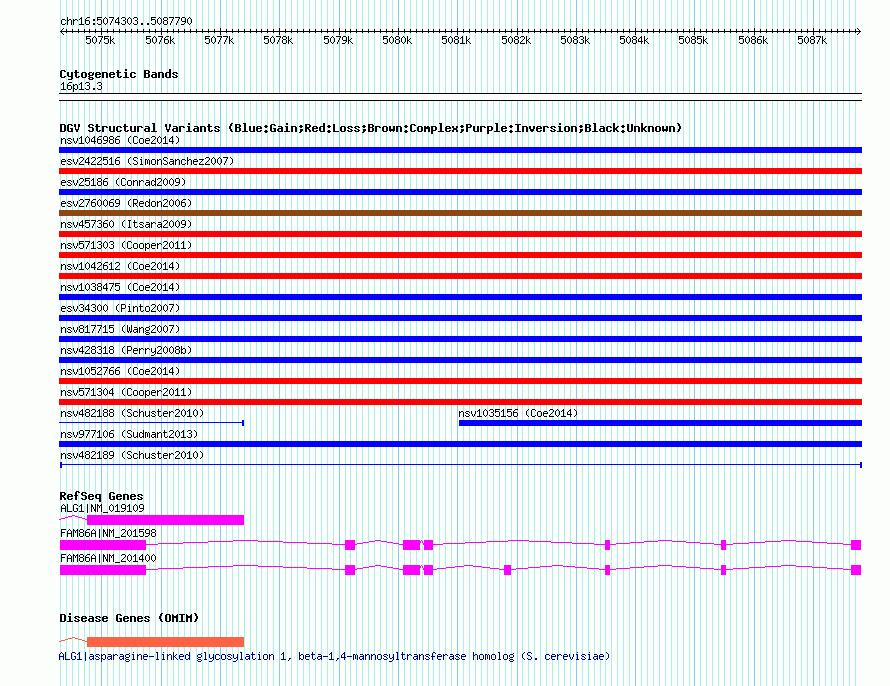Click the 16p13.3 cytogenetic band label

pos(81,86)
